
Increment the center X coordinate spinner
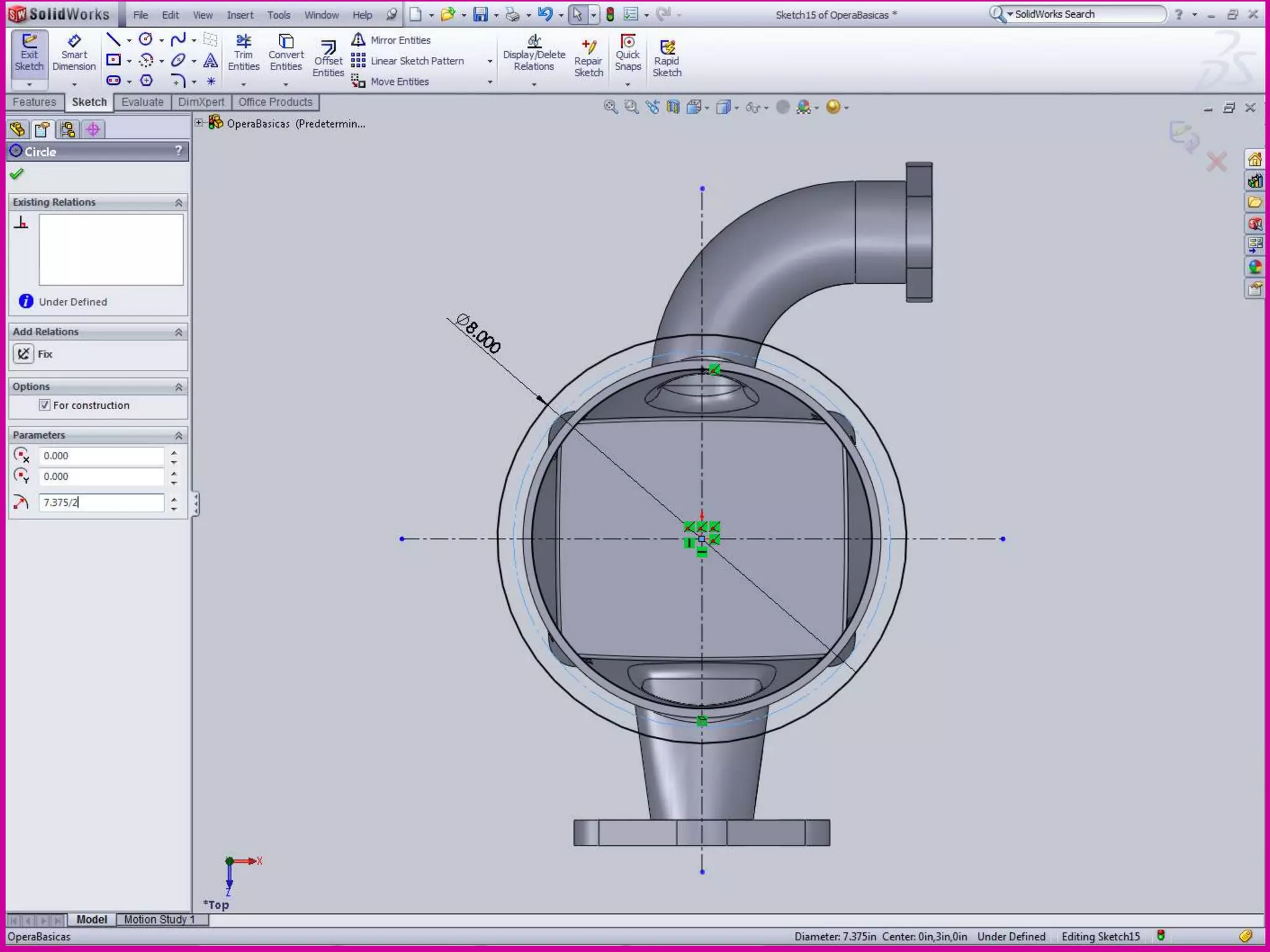pos(174,452)
